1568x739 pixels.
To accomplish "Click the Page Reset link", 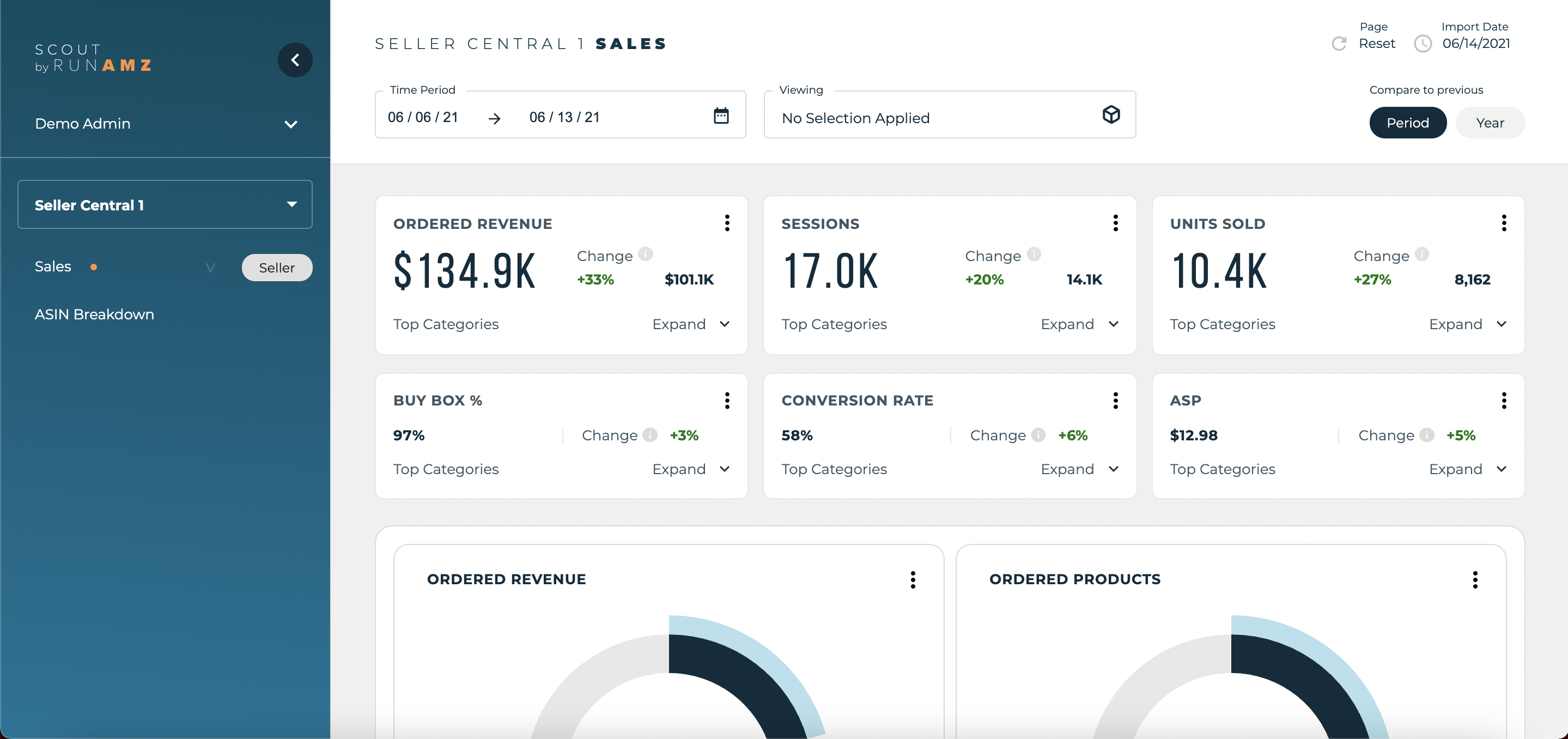I will click(x=1377, y=43).
